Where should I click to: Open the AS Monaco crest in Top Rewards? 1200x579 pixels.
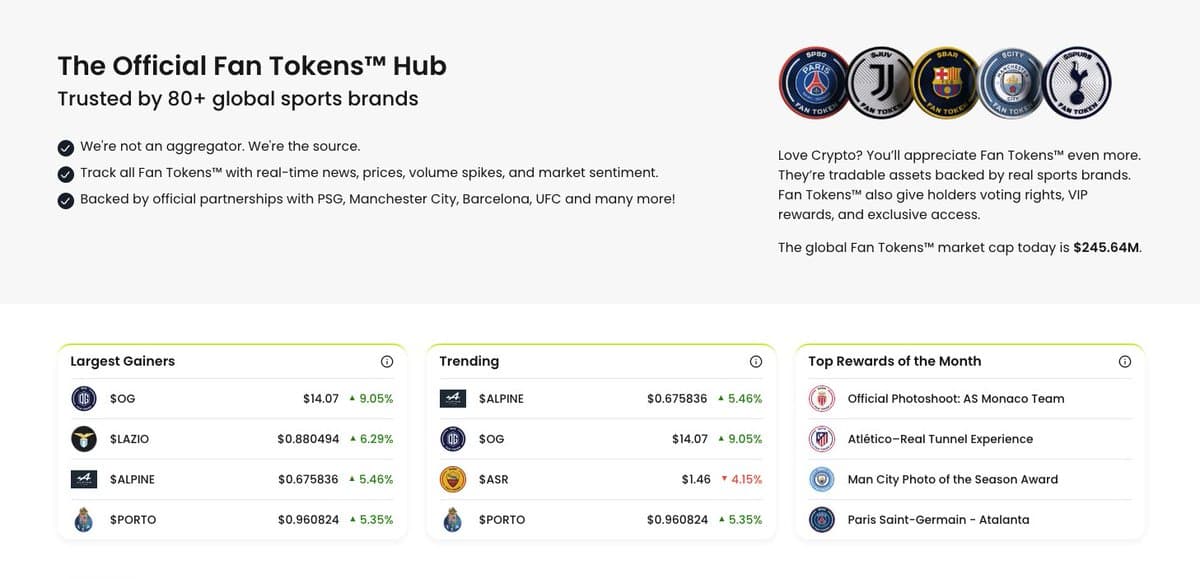[820, 398]
